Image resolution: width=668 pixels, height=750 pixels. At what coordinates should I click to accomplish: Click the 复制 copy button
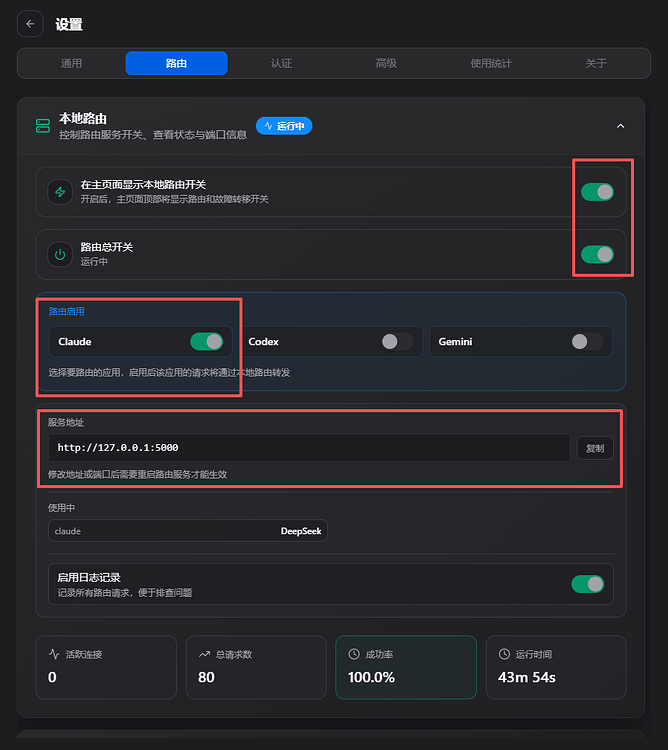click(595, 448)
